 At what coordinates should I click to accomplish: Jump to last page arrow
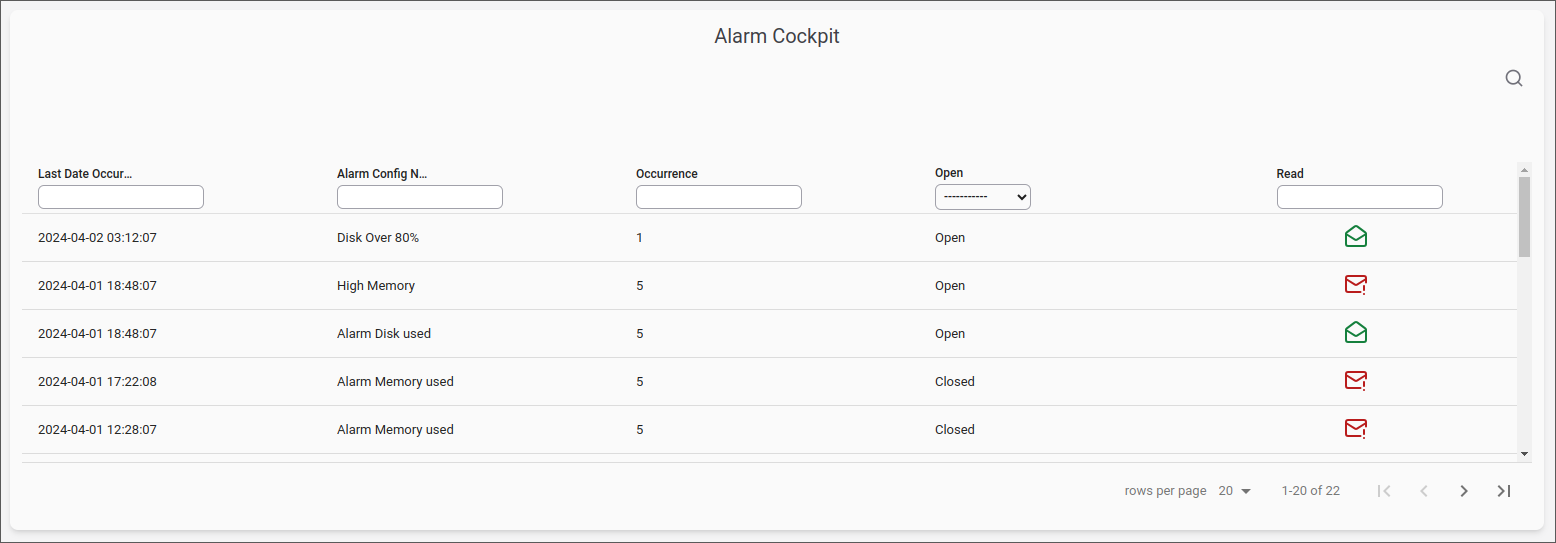(x=1504, y=491)
